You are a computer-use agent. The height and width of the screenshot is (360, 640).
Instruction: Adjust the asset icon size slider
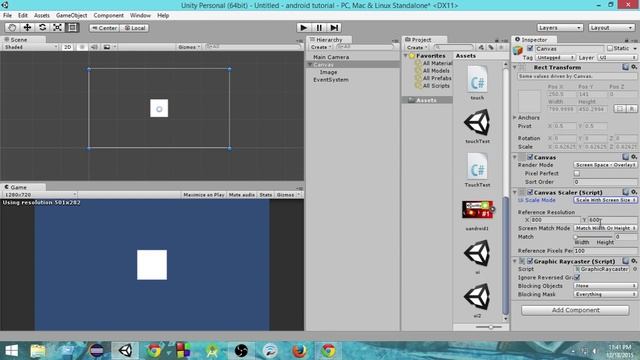pyautogui.click(x=490, y=327)
